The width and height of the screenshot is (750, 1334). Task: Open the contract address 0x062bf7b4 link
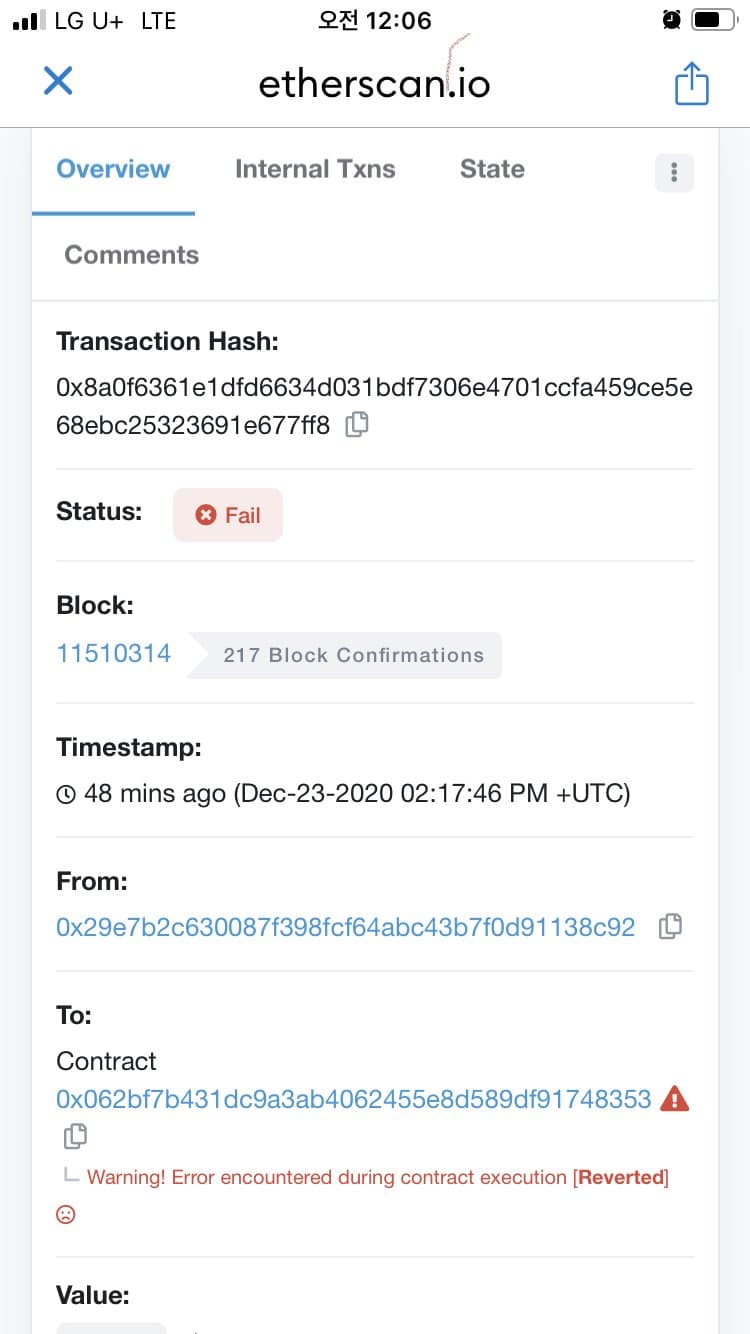tap(354, 1099)
